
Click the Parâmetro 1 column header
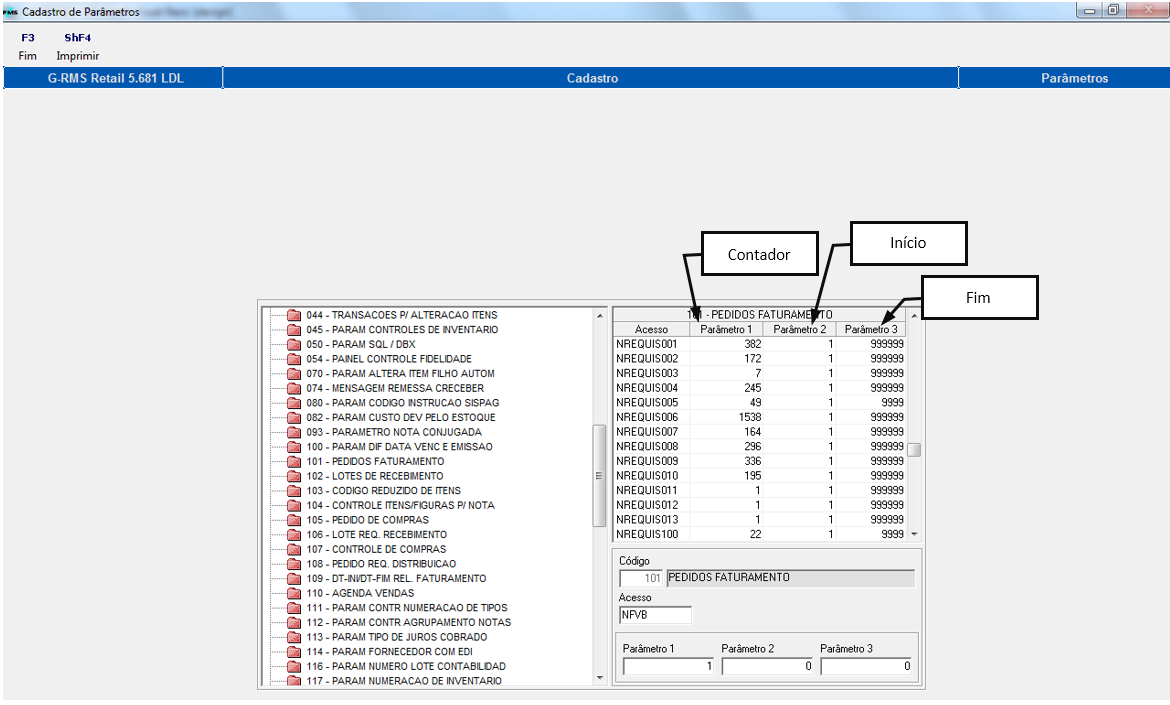coord(726,329)
